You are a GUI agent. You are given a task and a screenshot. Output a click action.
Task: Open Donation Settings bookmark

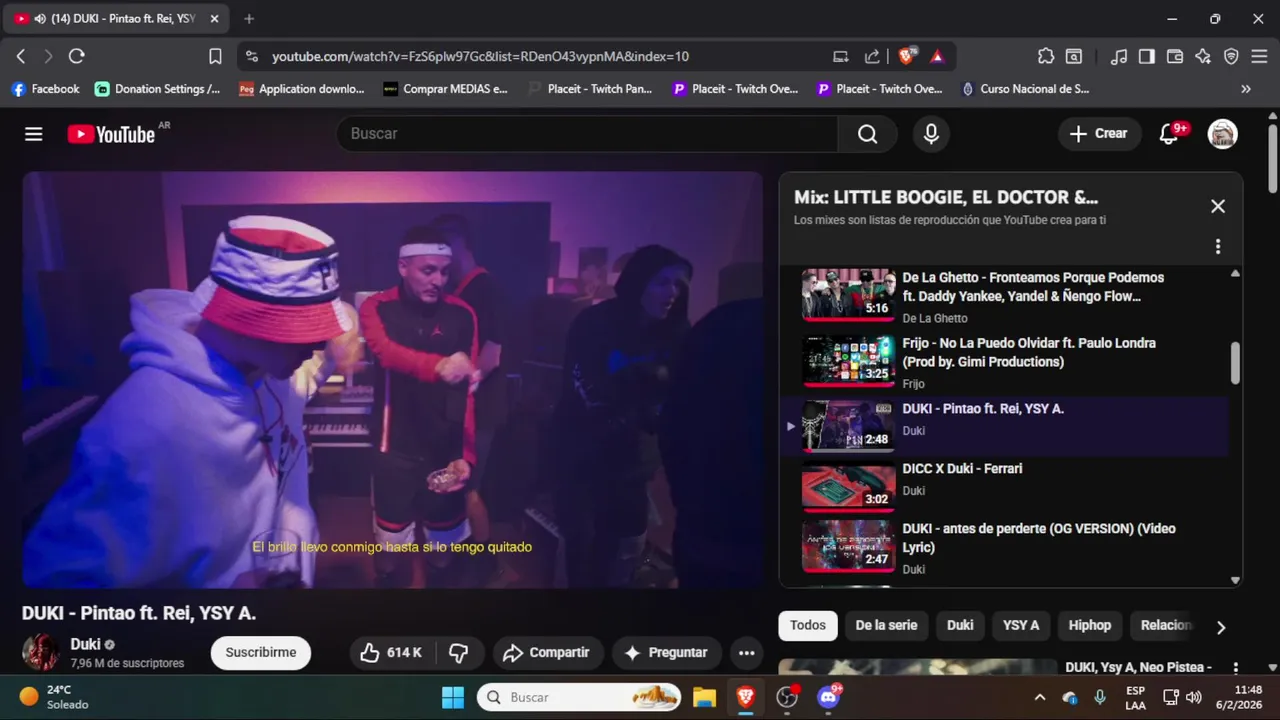pos(158,89)
